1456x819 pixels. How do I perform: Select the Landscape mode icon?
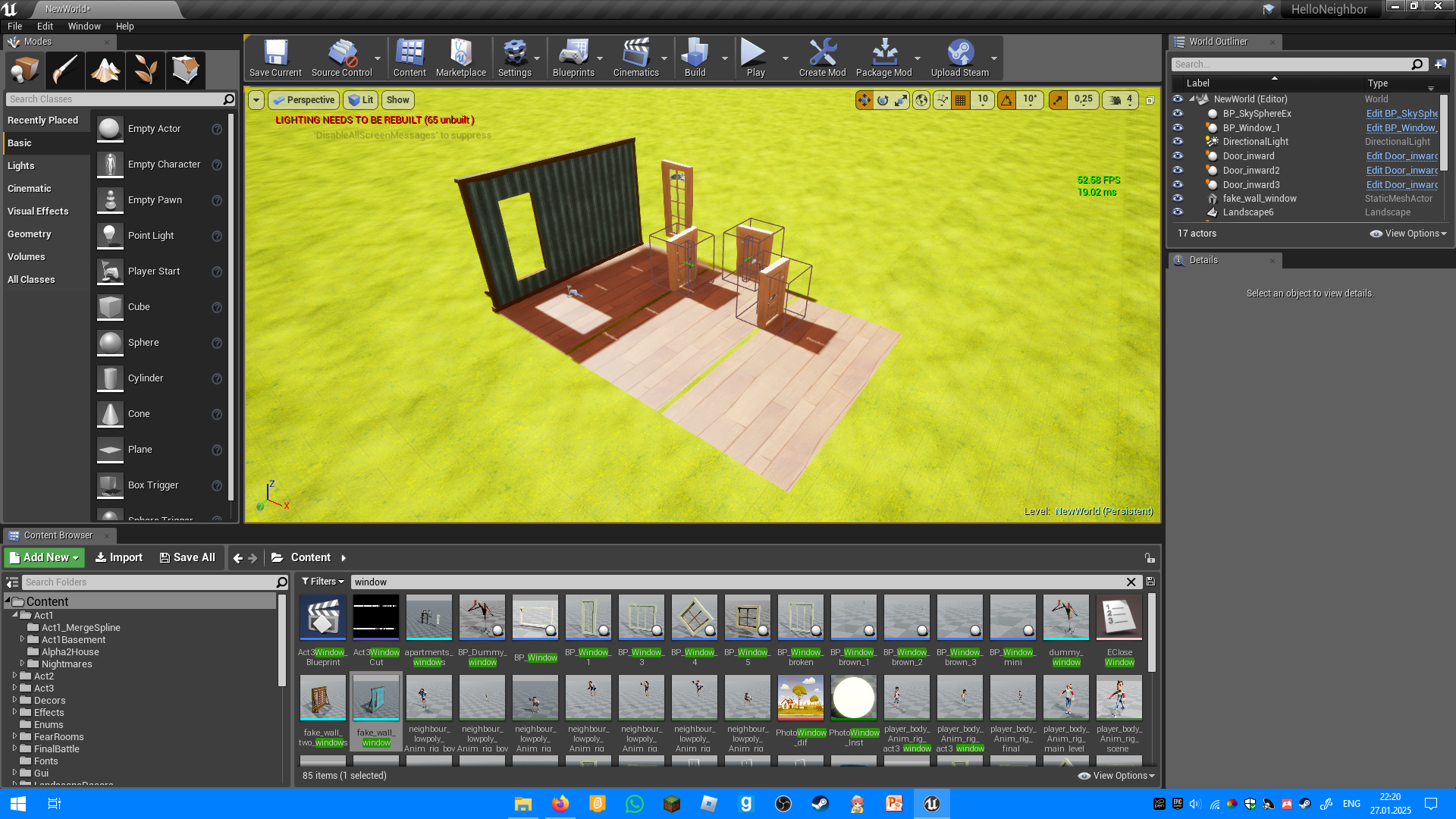(x=105, y=71)
